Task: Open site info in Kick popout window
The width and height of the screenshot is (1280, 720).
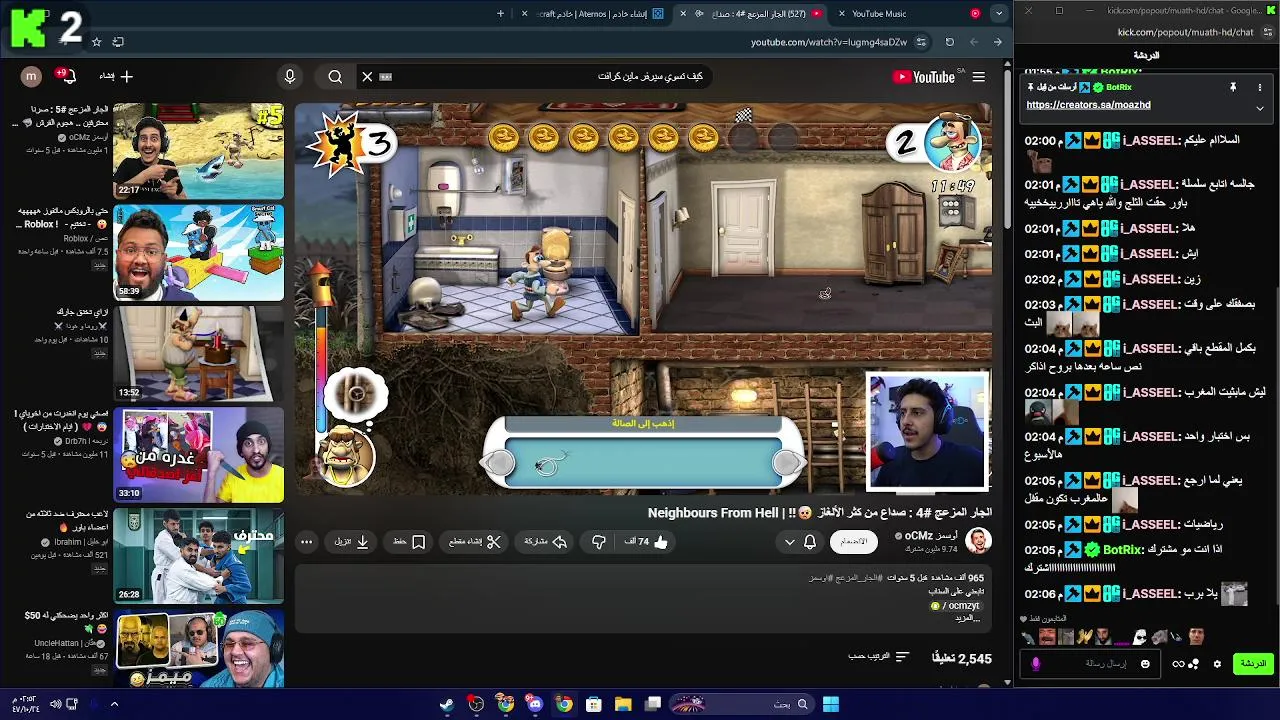Action: coord(1267,32)
